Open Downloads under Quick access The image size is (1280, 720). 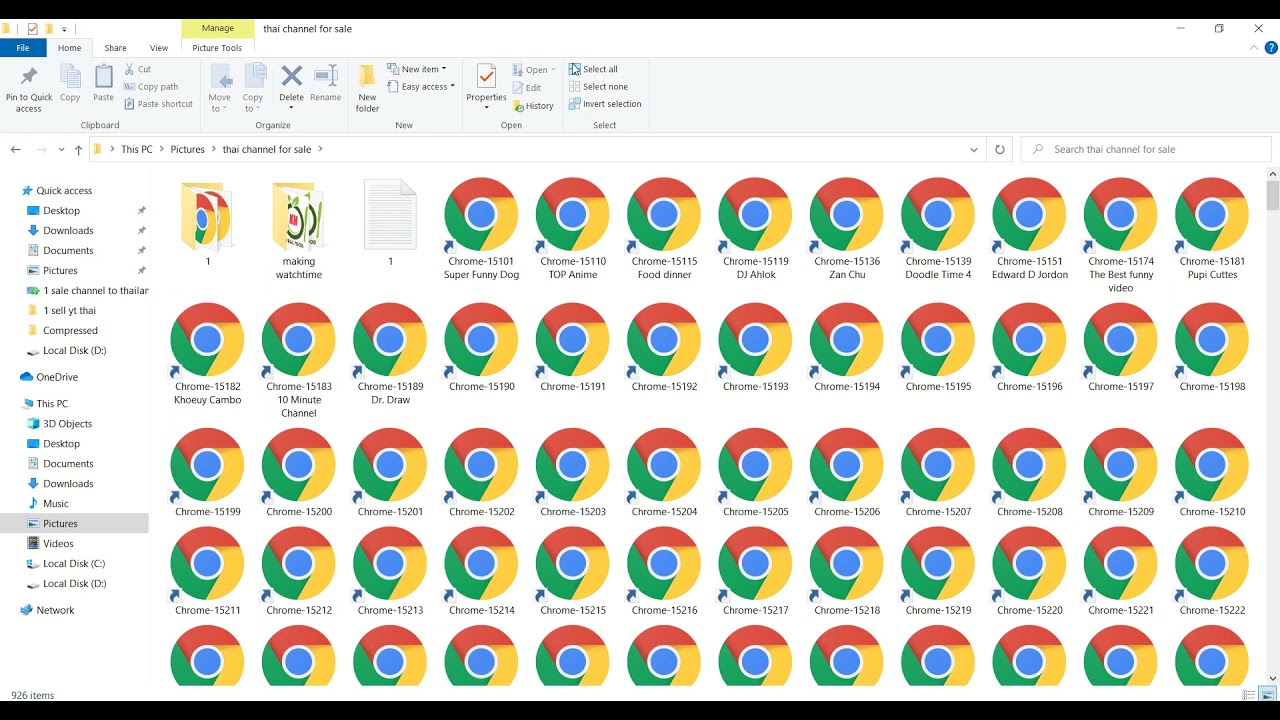[x=68, y=231]
